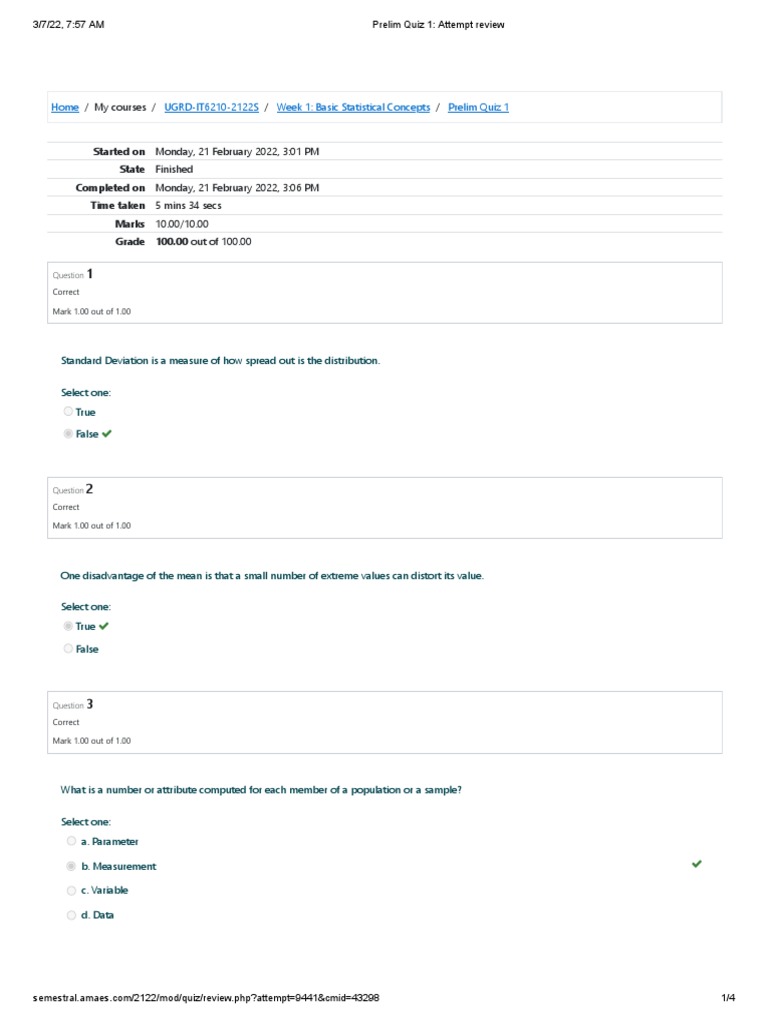Click the green checkmark beside False answer
This screenshot has height=1024, width=768.
[107, 434]
